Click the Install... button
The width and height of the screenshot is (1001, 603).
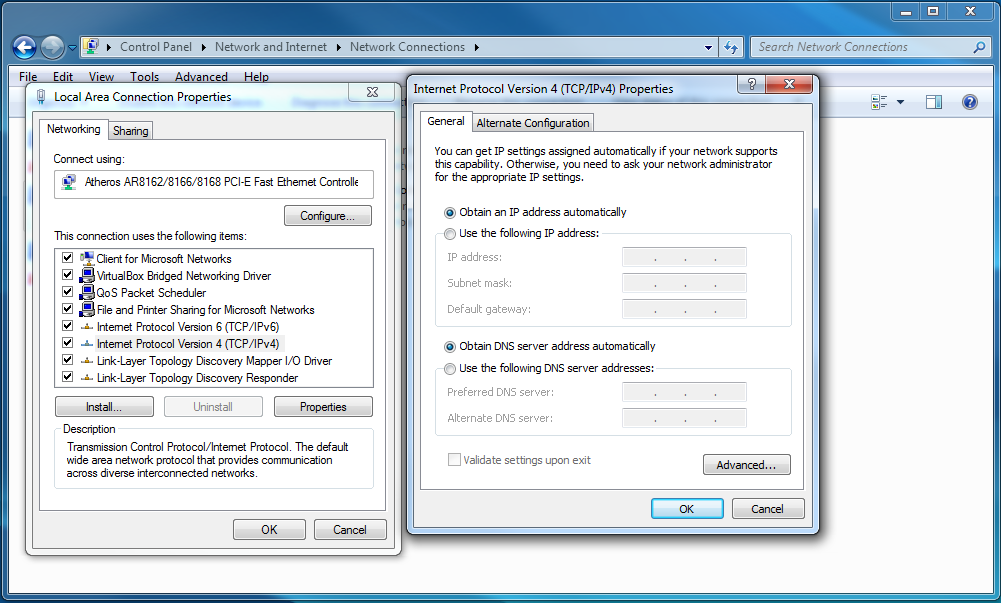(x=104, y=406)
